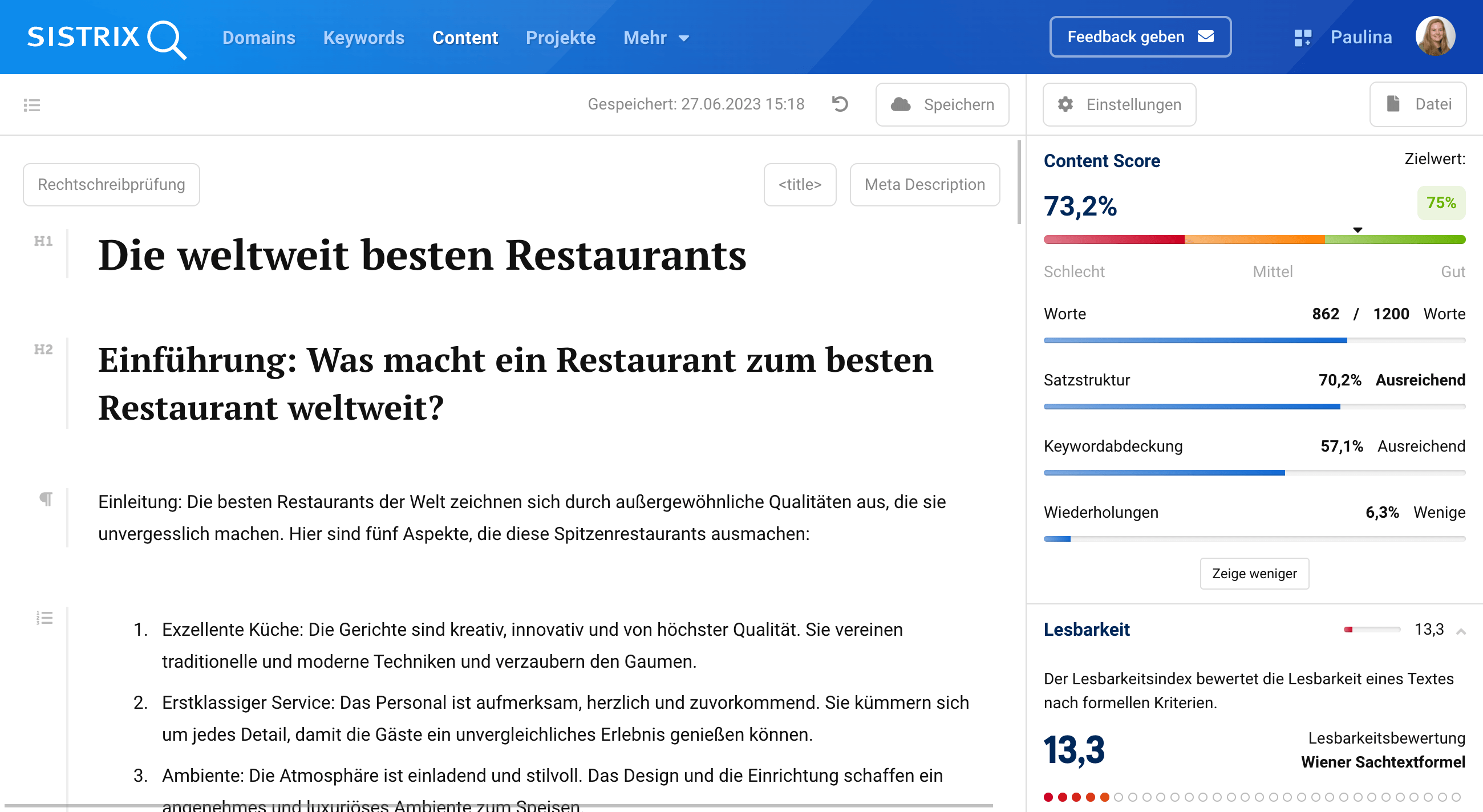Open Einstellungen settings button

click(1119, 104)
